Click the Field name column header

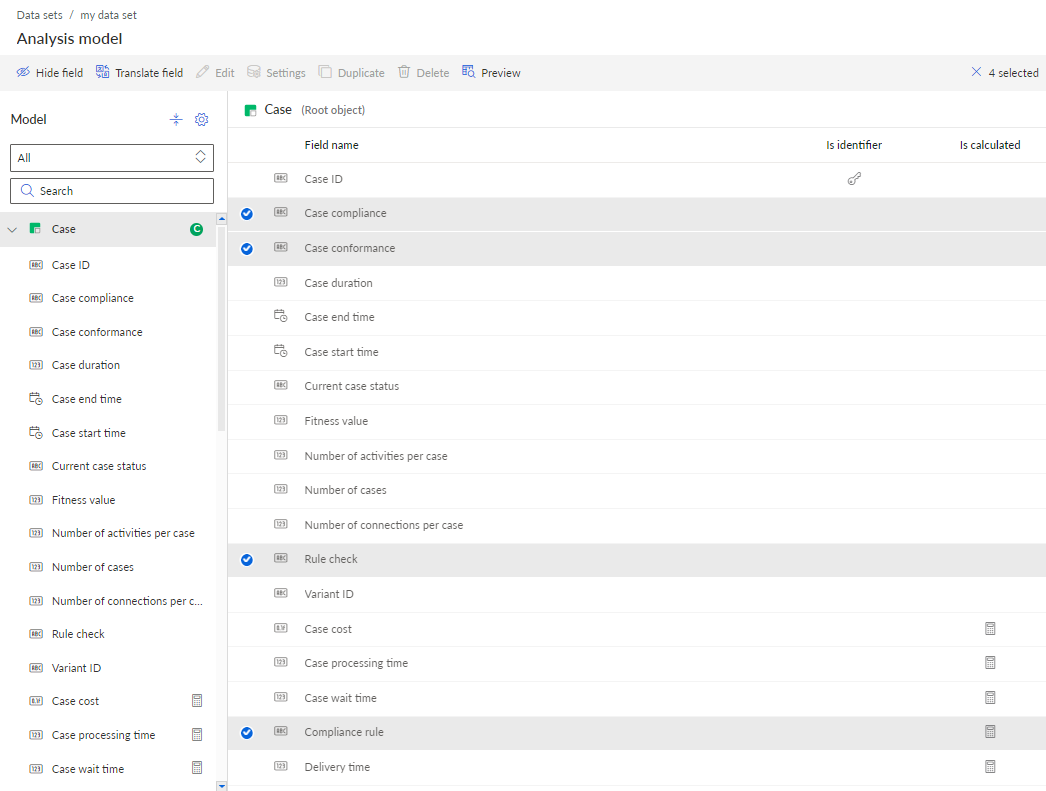[332, 145]
